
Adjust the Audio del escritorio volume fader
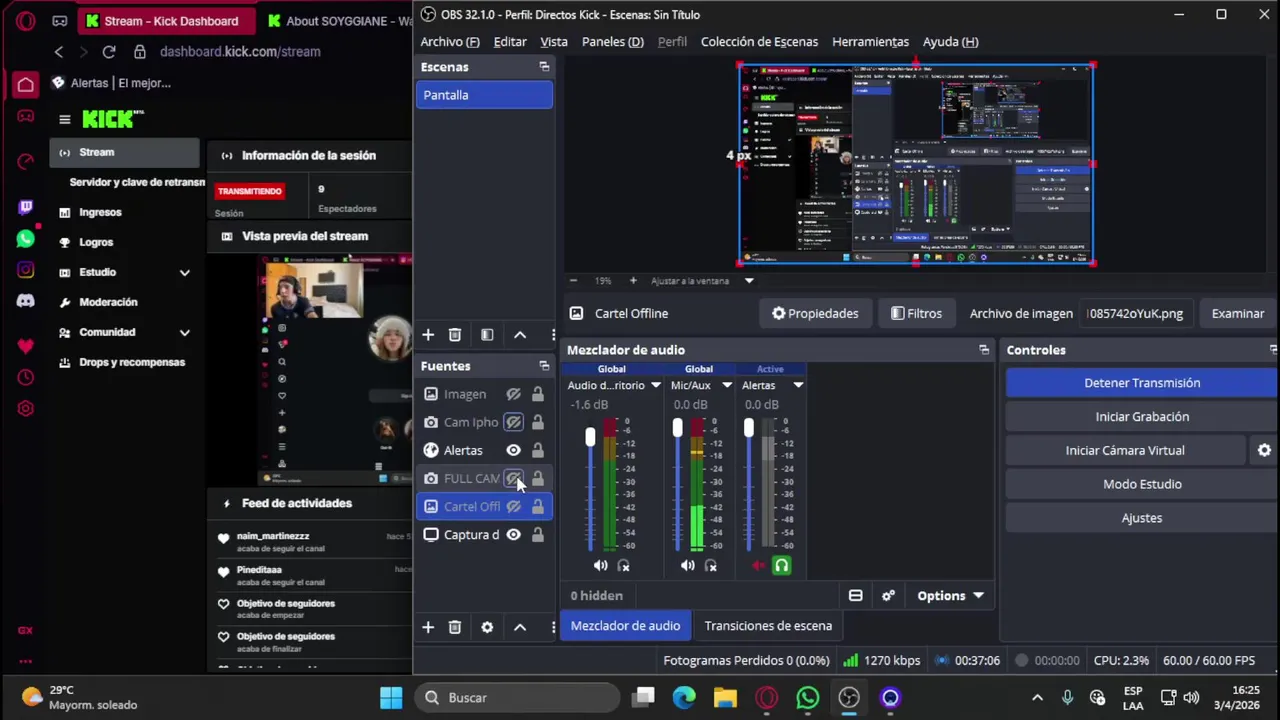point(590,438)
